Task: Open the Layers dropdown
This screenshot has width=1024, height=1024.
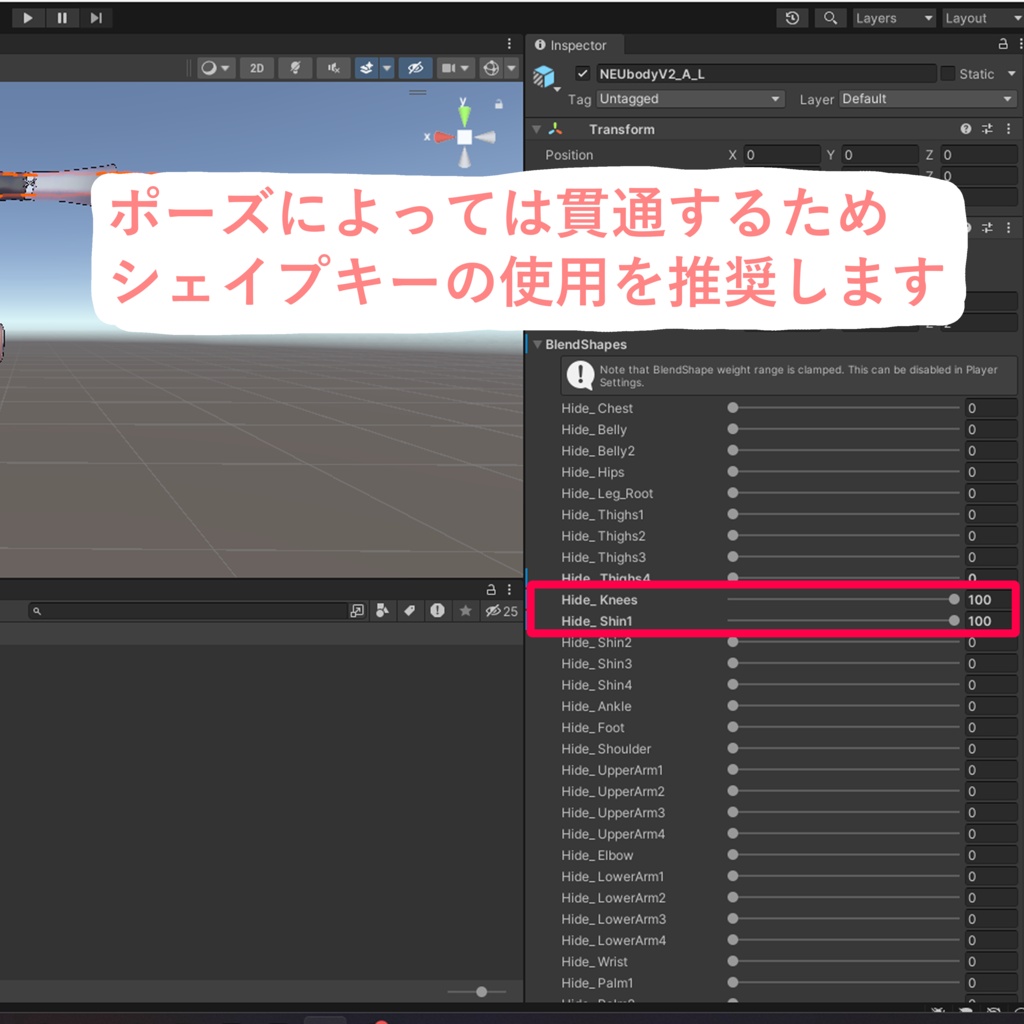Action: (x=894, y=18)
